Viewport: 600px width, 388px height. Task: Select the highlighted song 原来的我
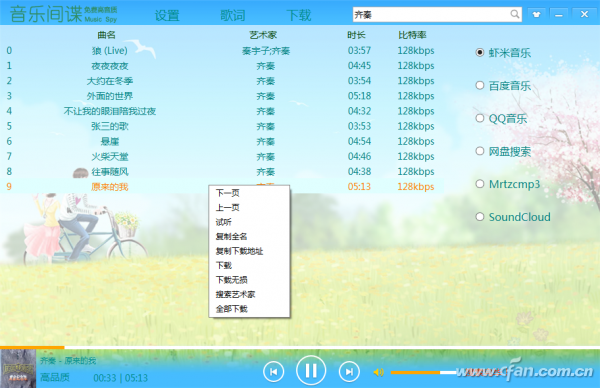tap(109, 187)
